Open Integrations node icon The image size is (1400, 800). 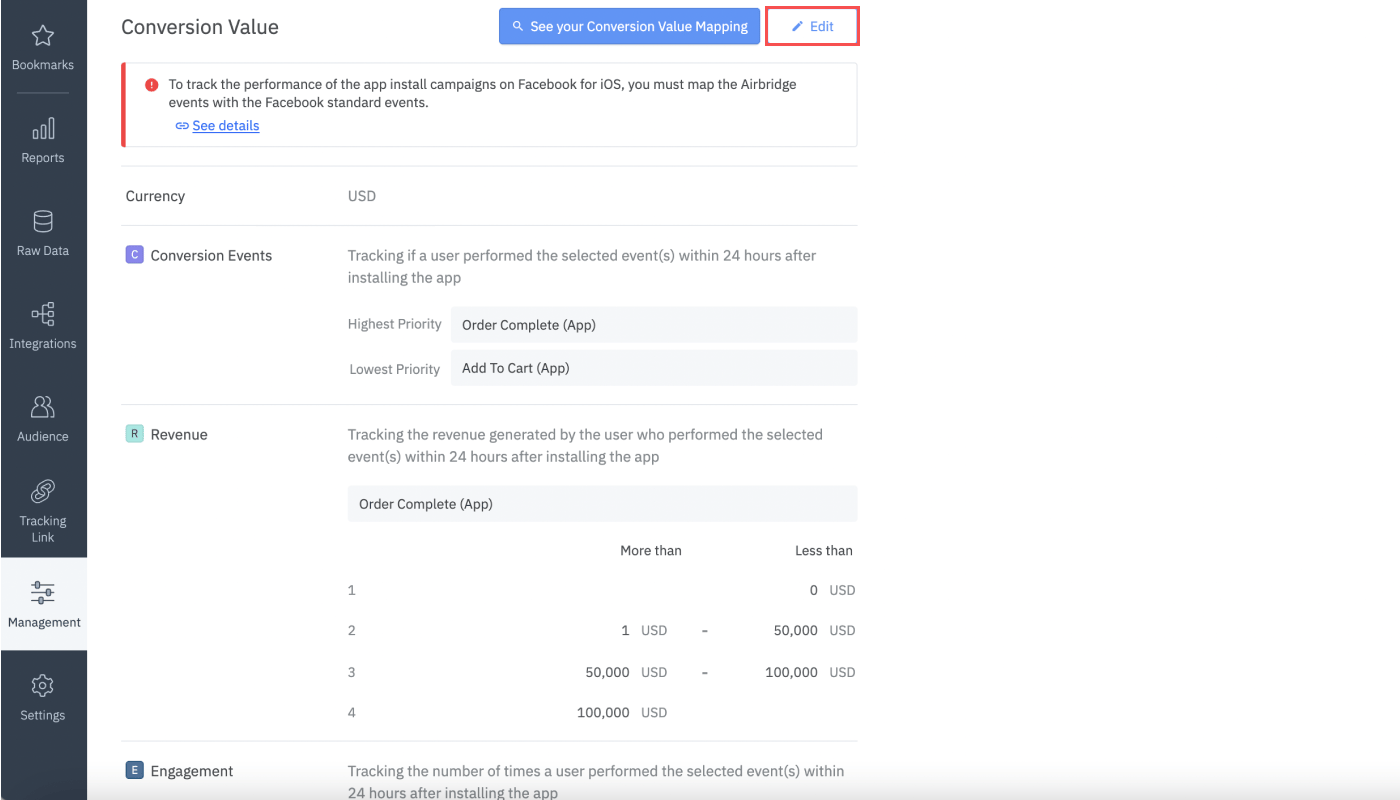42,314
